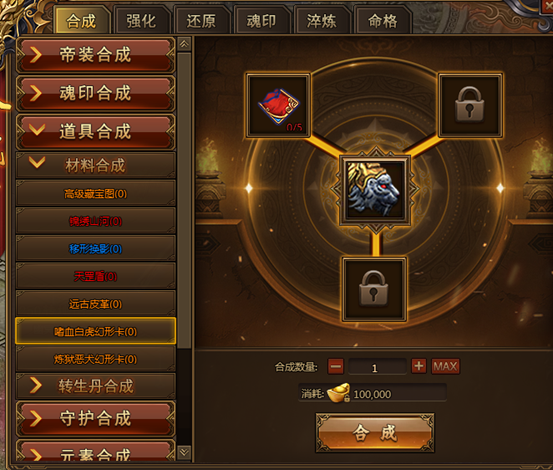
Task: Click the locked slot at top right
Action: coord(470,105)
